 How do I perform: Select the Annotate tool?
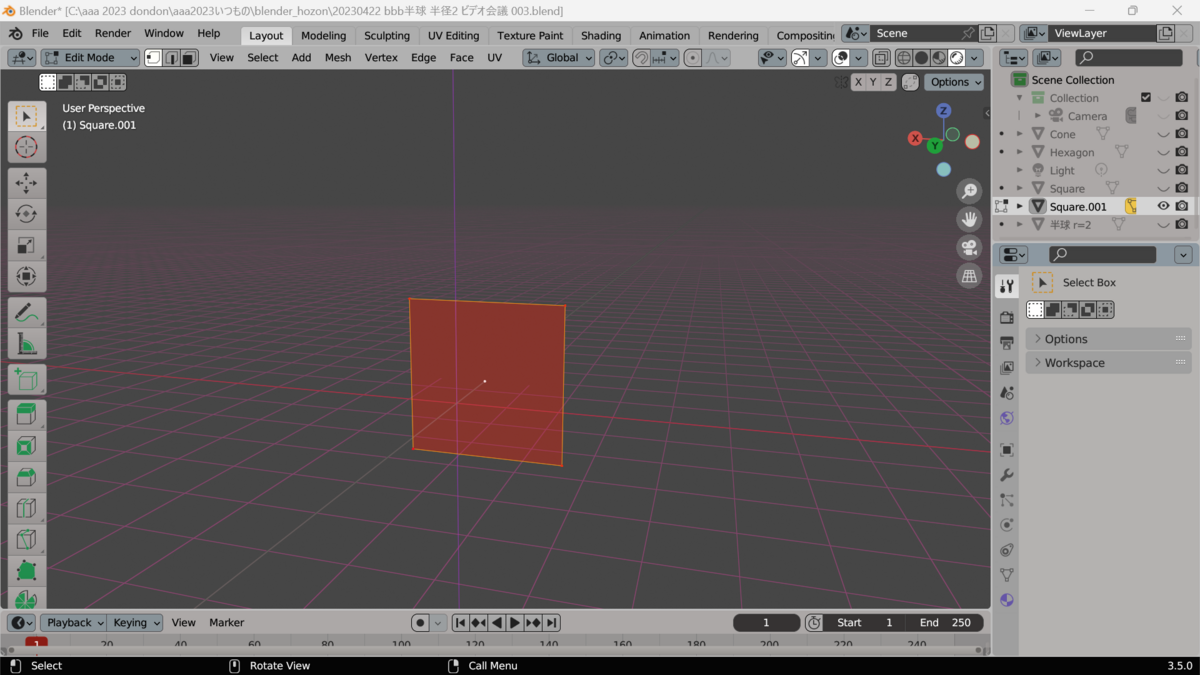click(27, 313)
